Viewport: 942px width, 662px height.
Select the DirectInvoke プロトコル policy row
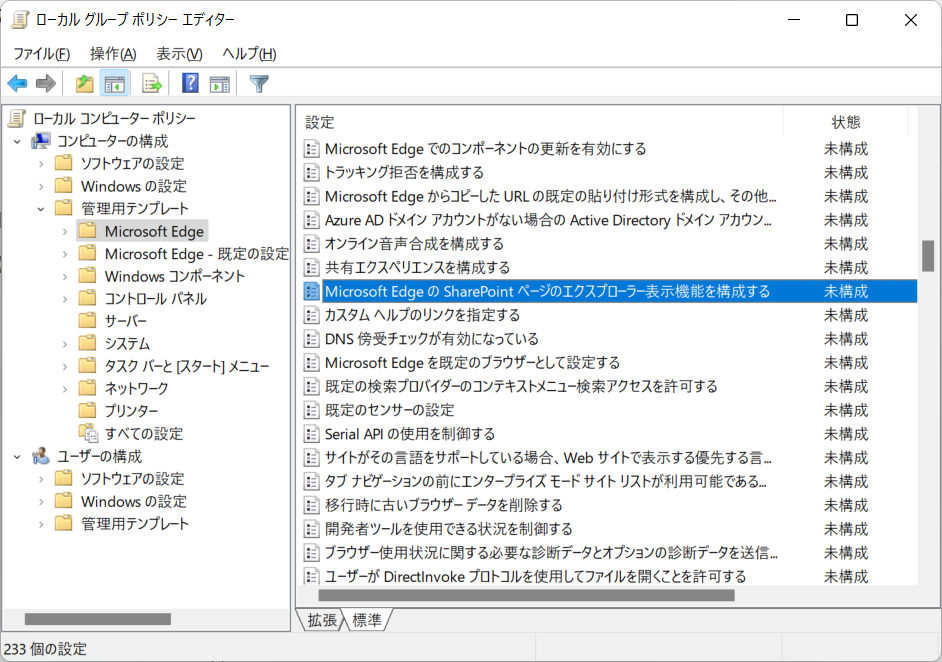tap(609, 577)
